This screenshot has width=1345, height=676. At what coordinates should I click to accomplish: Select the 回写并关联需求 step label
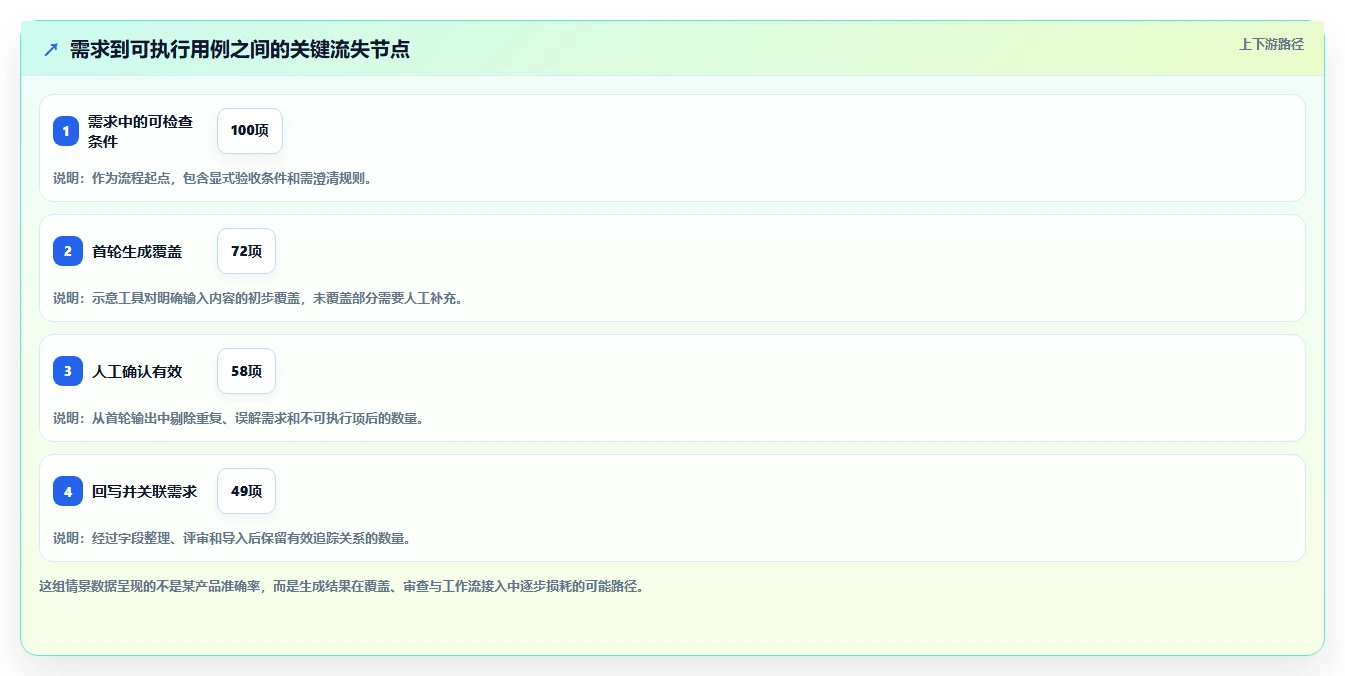coord(144,492)
